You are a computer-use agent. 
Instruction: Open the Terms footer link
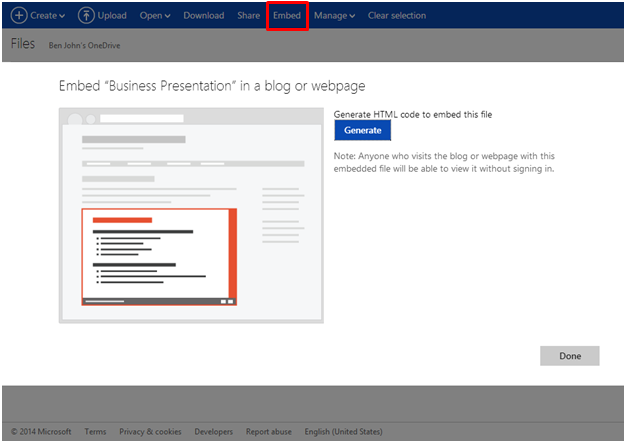95,431
